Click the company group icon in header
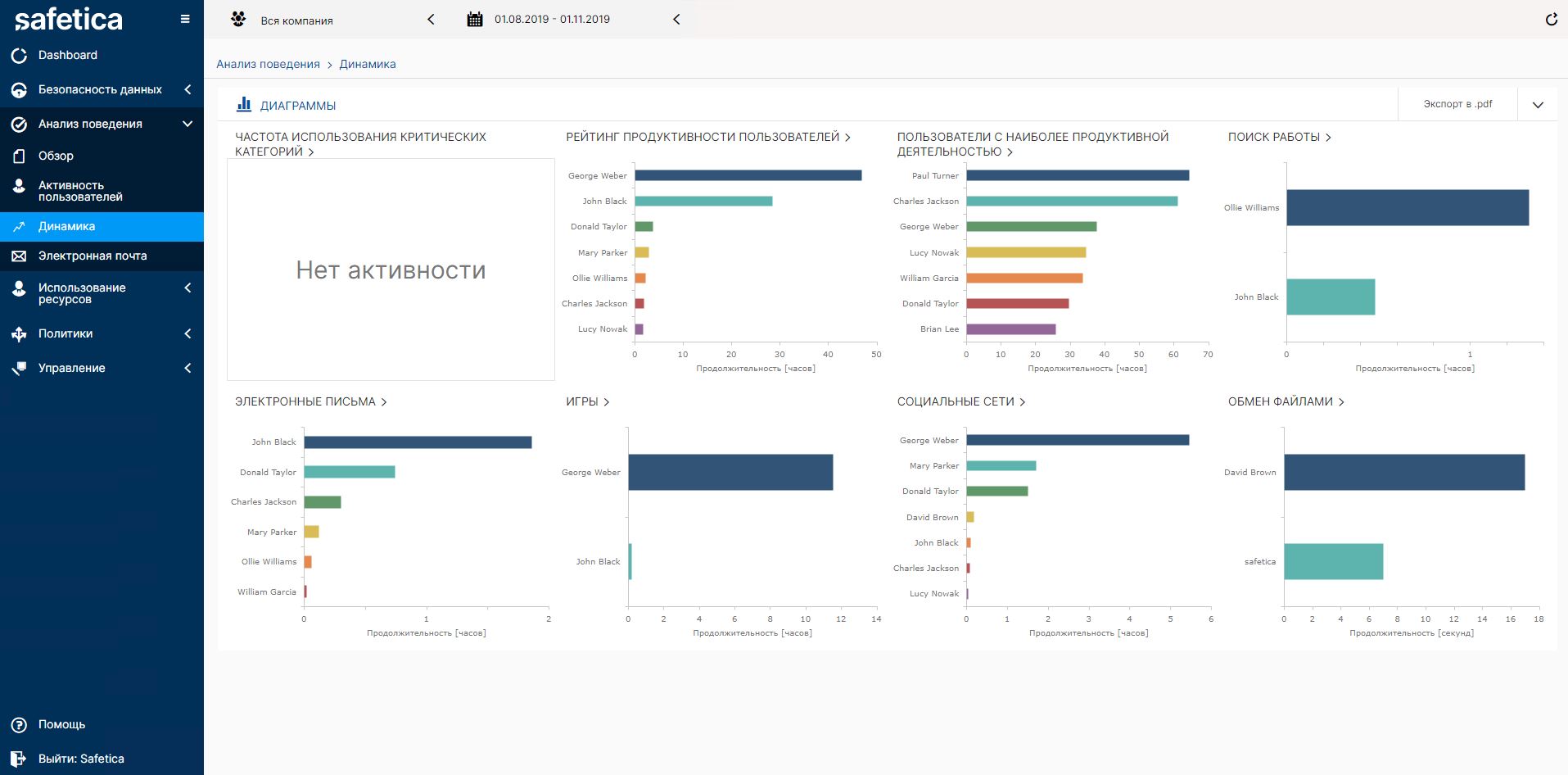Image resolution: width=1568 pixels, height=775 pixels. click(x=238, y=19)
